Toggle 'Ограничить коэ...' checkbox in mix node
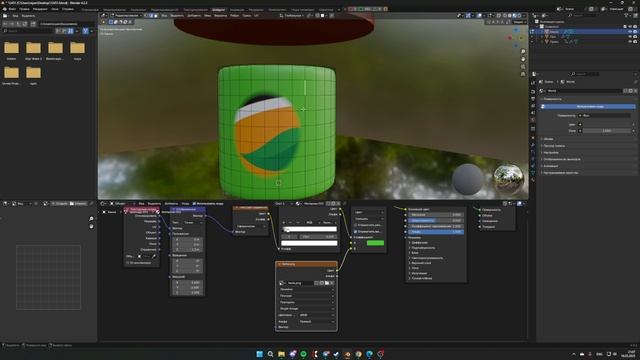The height and width of the screenshot is (360, 640). coord(355,231)
